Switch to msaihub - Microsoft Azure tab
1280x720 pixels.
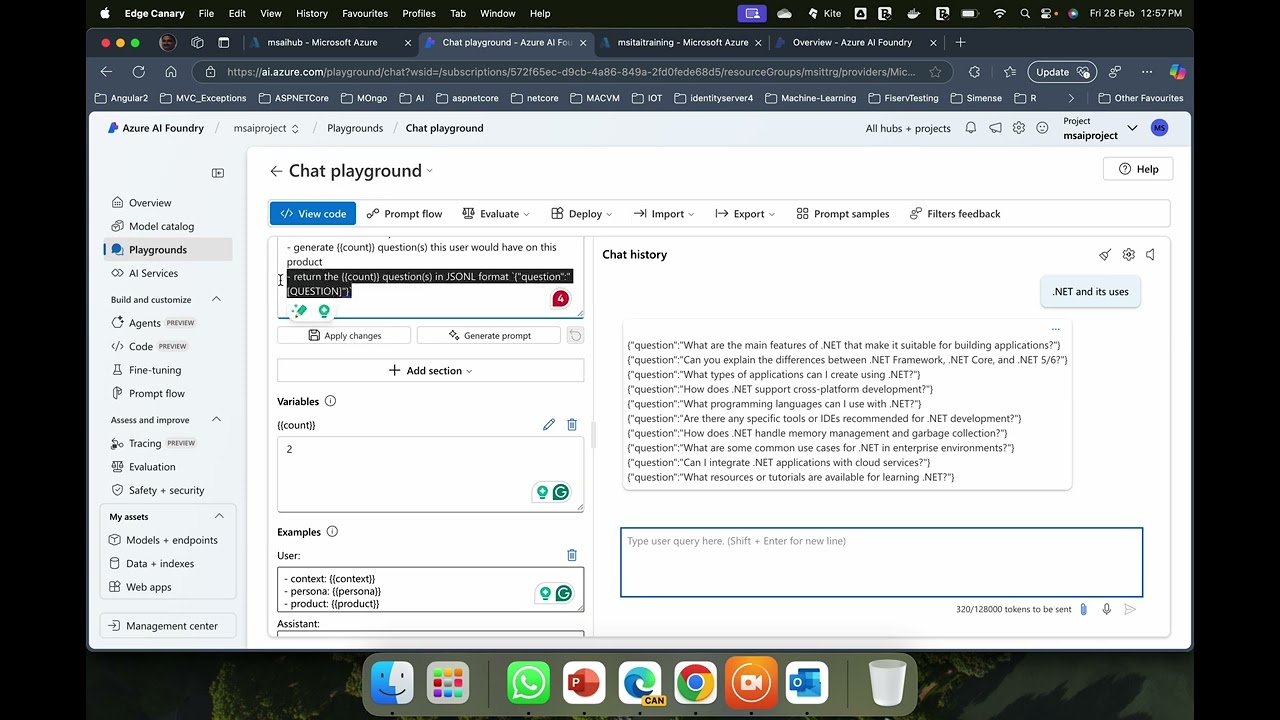[x=322, y=43]
